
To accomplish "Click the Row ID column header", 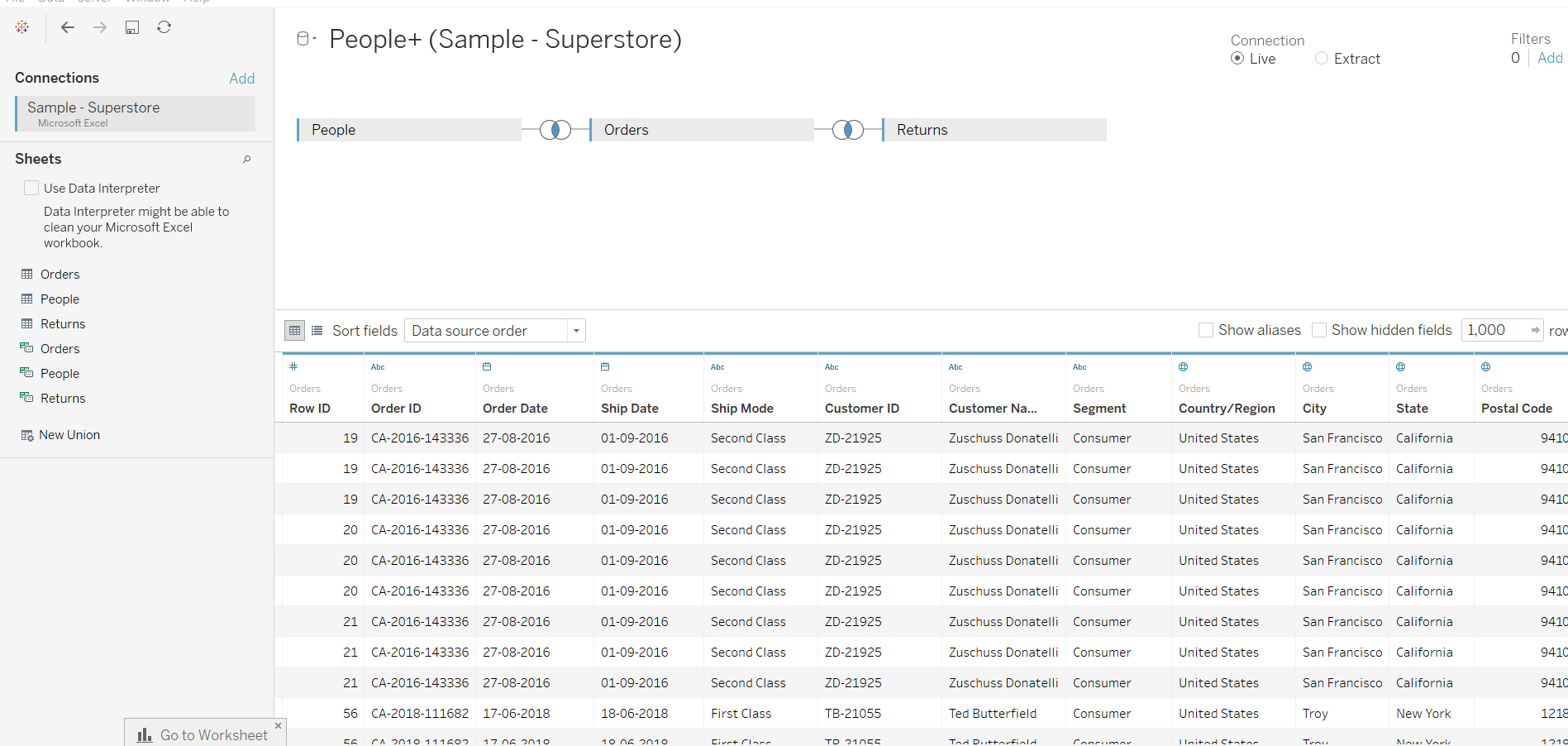I will 310,409.
